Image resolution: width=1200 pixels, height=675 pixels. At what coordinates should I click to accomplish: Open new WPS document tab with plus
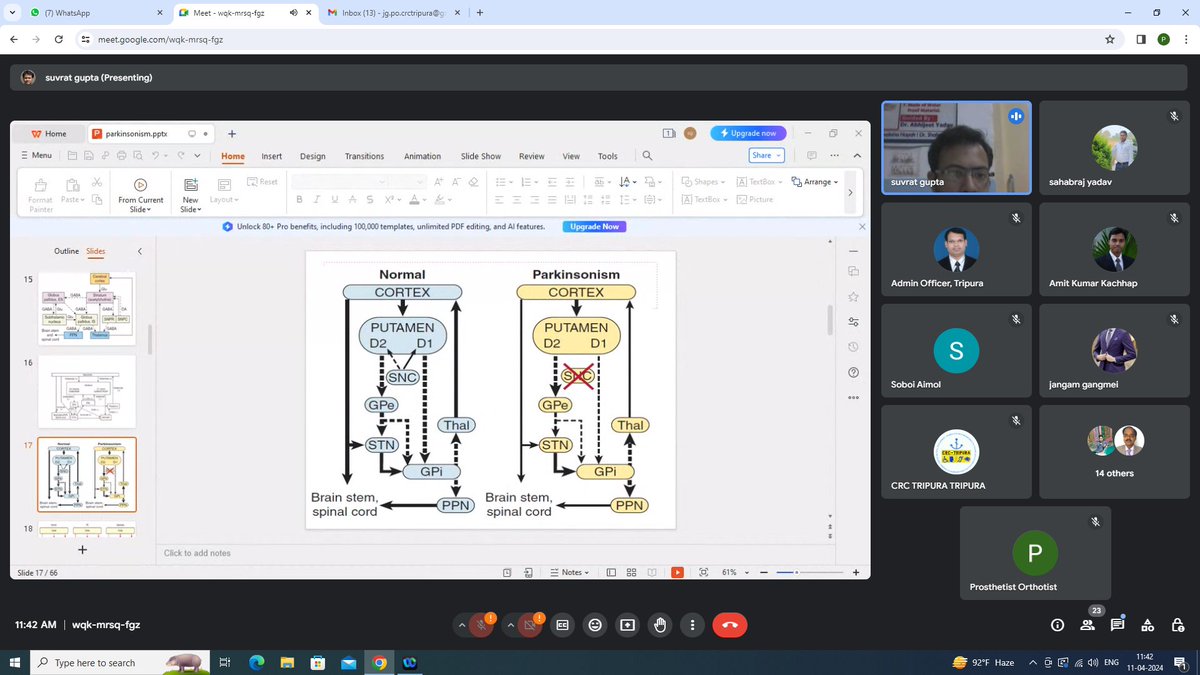coord(232,133)
